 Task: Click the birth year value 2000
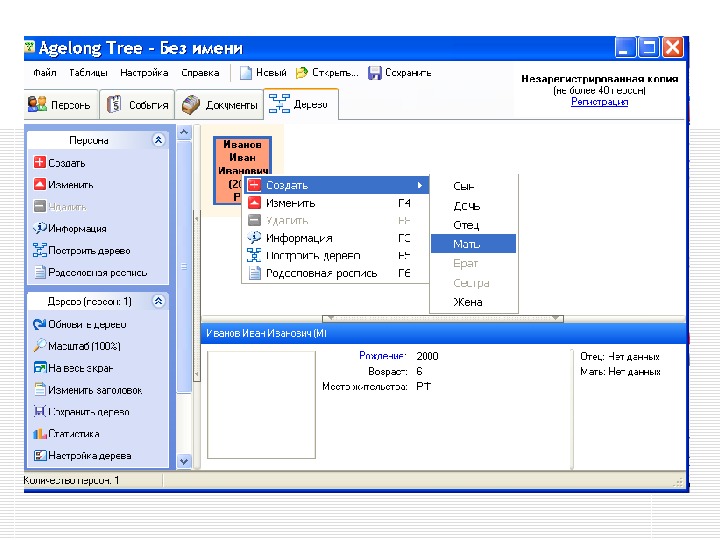(x=427, y=356)
